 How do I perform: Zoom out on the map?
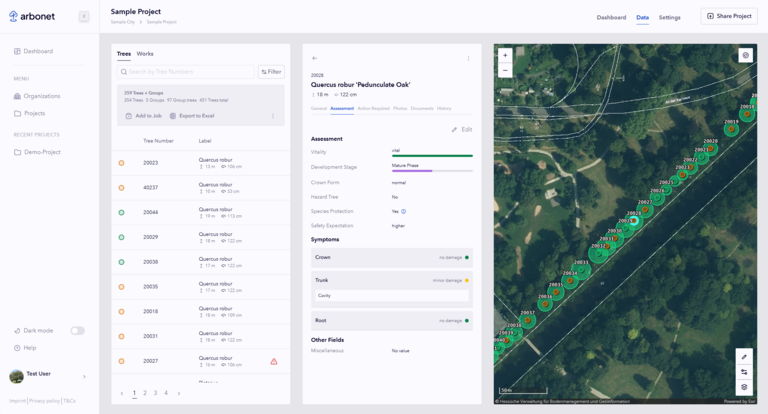pos(505,70)
